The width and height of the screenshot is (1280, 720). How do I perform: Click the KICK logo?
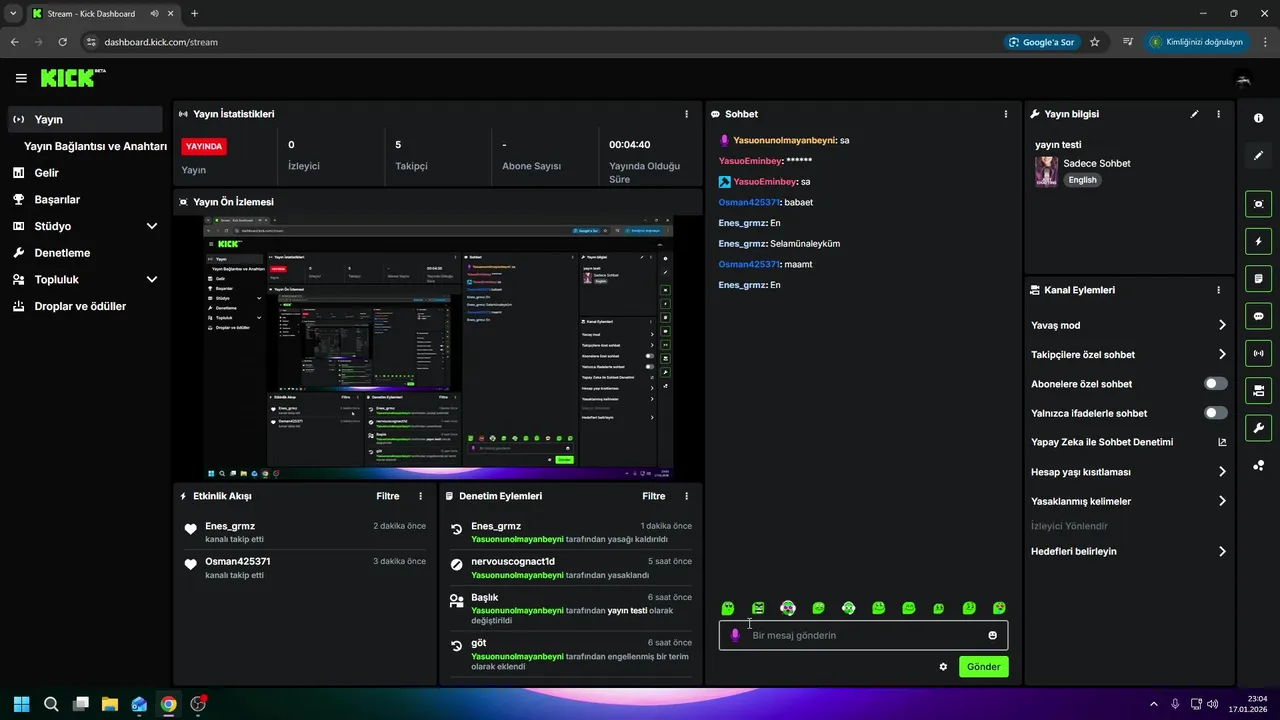[x=72, y=78]
